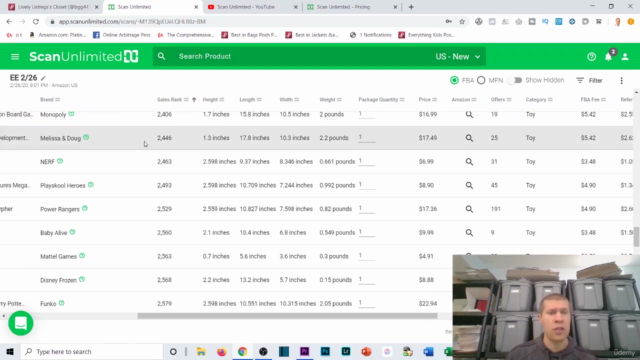Open Everything Kids Pos bookmark

coord(427,35)
